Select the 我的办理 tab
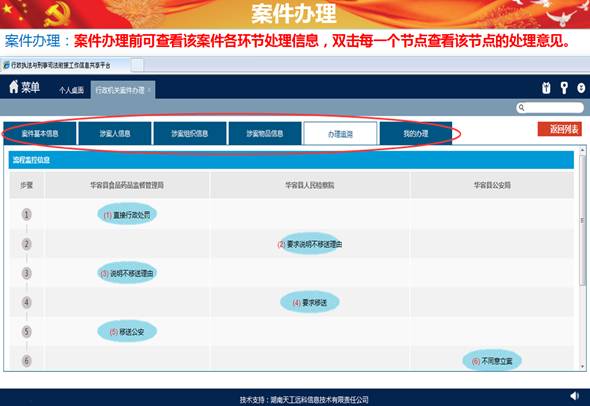 point(416,133)
